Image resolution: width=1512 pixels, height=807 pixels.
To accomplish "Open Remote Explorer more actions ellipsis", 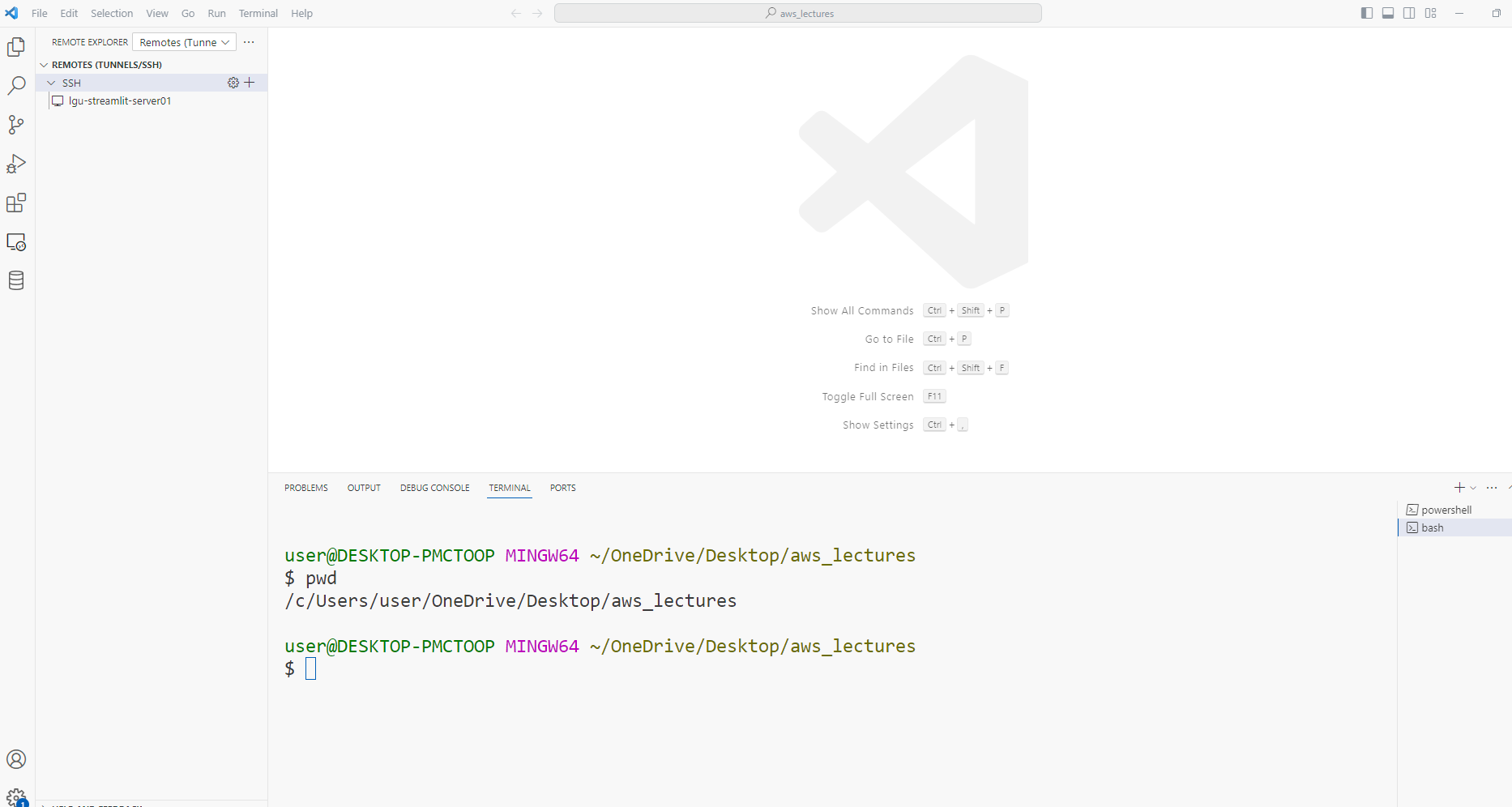I will pos(249,42).
